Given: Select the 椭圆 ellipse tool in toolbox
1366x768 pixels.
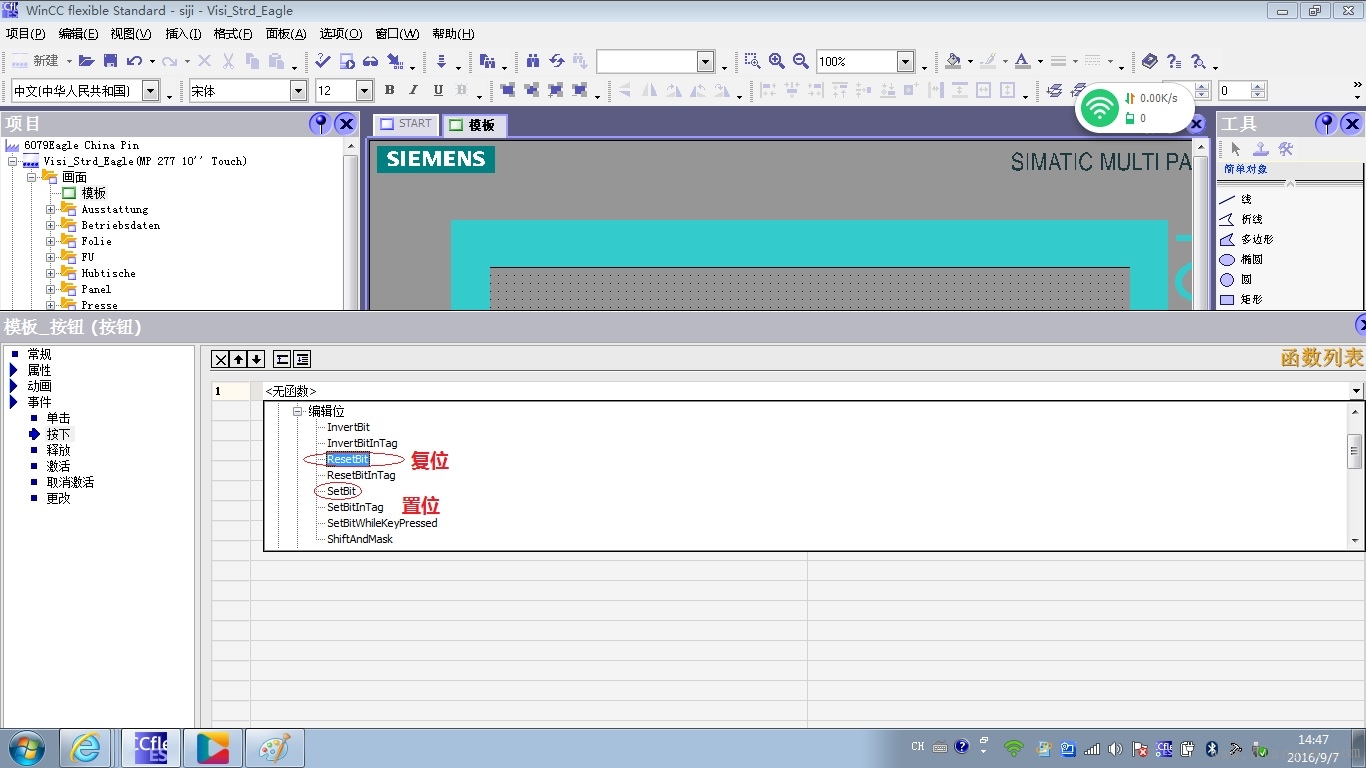Looking at the screenshot, I should [1252, 259].
